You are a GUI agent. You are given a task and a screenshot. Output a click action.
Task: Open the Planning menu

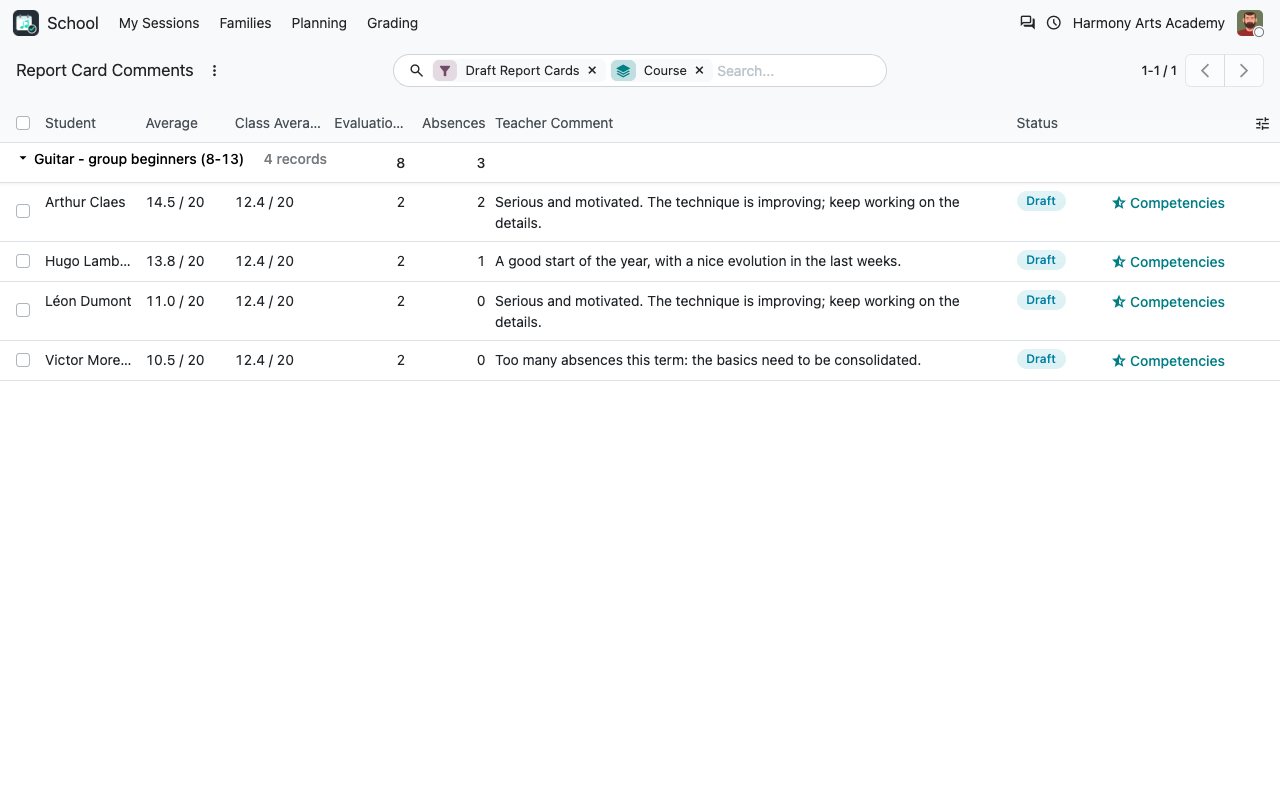319,23
